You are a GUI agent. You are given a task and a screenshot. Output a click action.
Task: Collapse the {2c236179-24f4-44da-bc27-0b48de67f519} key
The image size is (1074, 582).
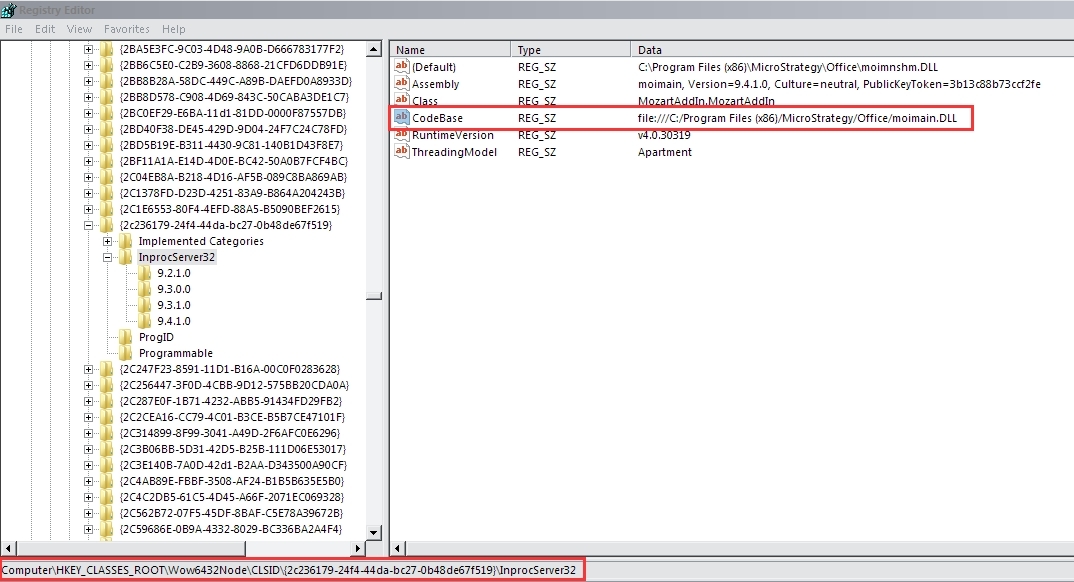pos(89,225)
